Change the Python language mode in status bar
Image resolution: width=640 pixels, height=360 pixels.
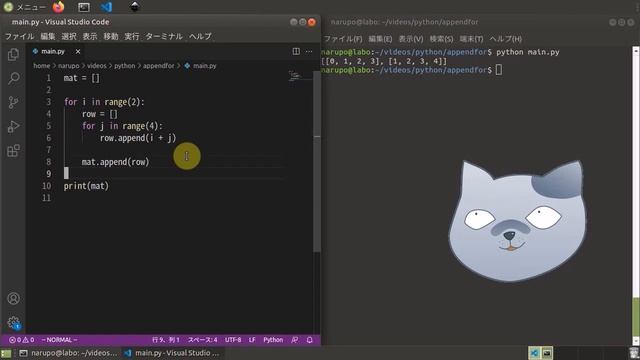273,340
